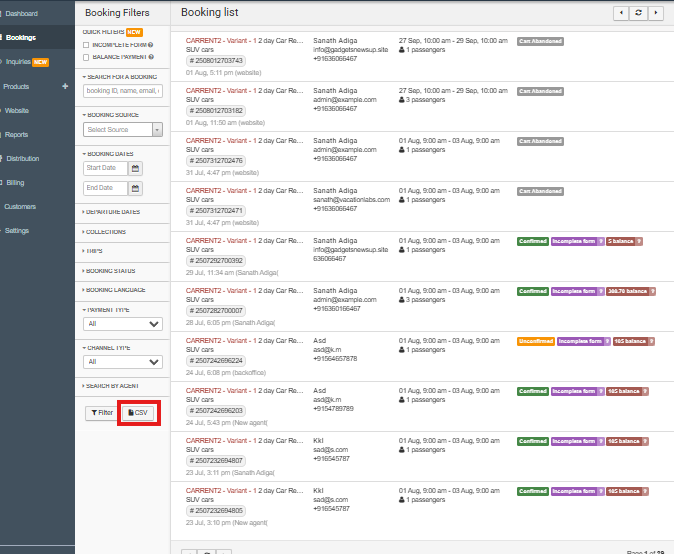674x554 pixels.
Task: Open Dashboard in the sidebar
Action: point(22,13)
